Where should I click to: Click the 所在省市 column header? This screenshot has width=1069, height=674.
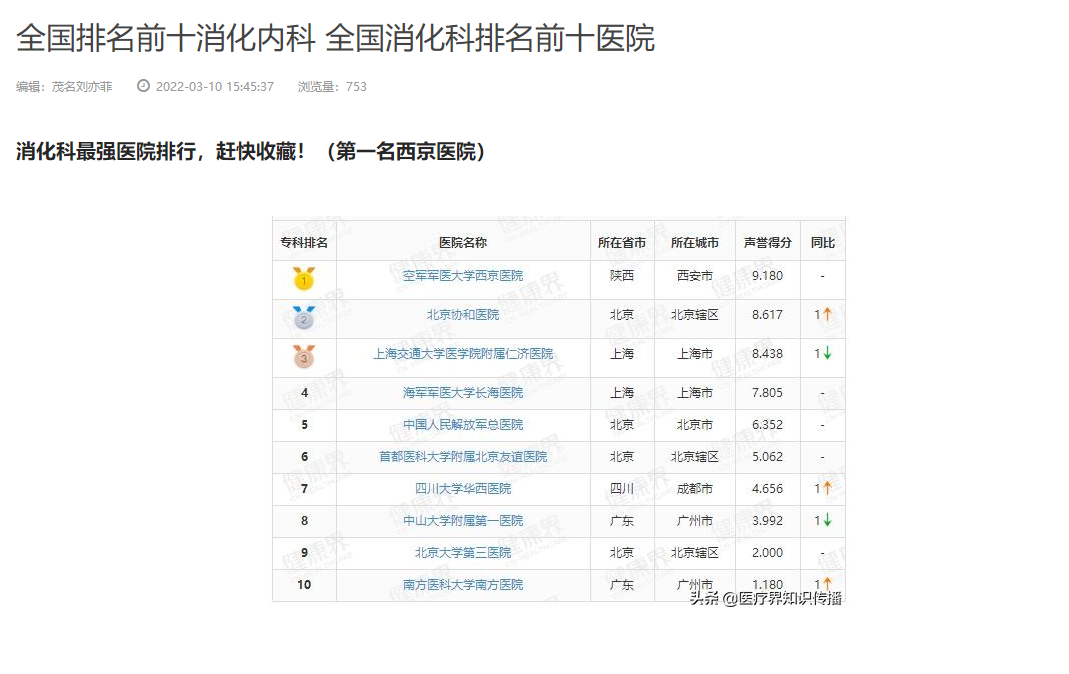click(x=622, y=243)
